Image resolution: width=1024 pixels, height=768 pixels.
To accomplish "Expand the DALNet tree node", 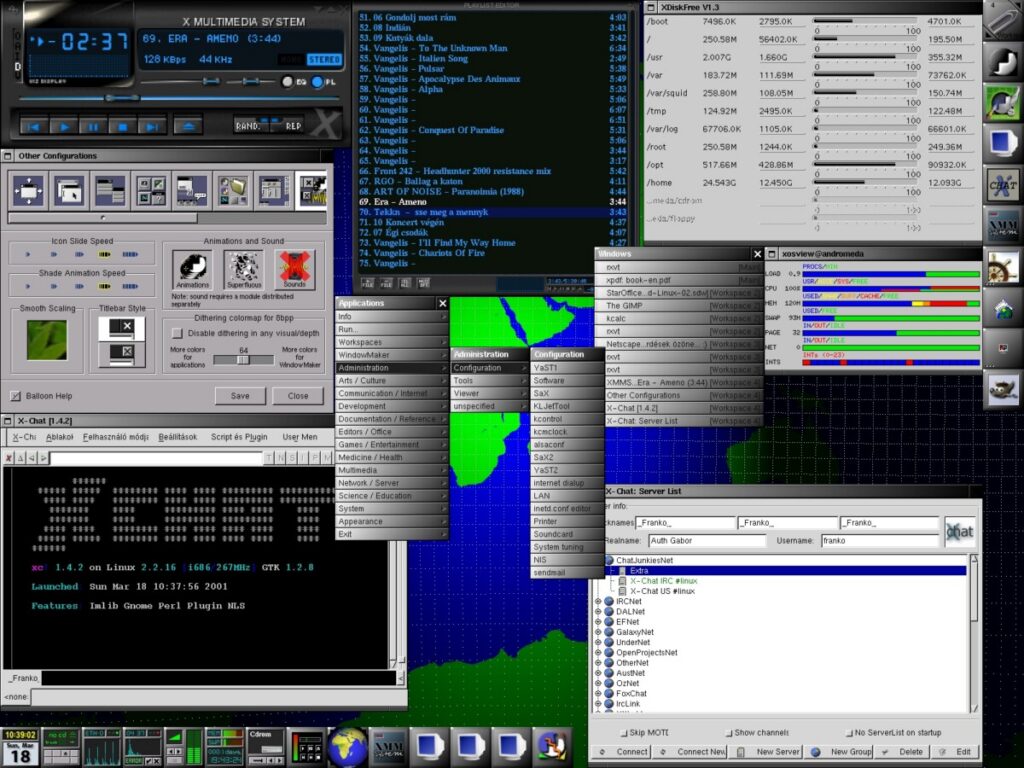I will (599, 611).
